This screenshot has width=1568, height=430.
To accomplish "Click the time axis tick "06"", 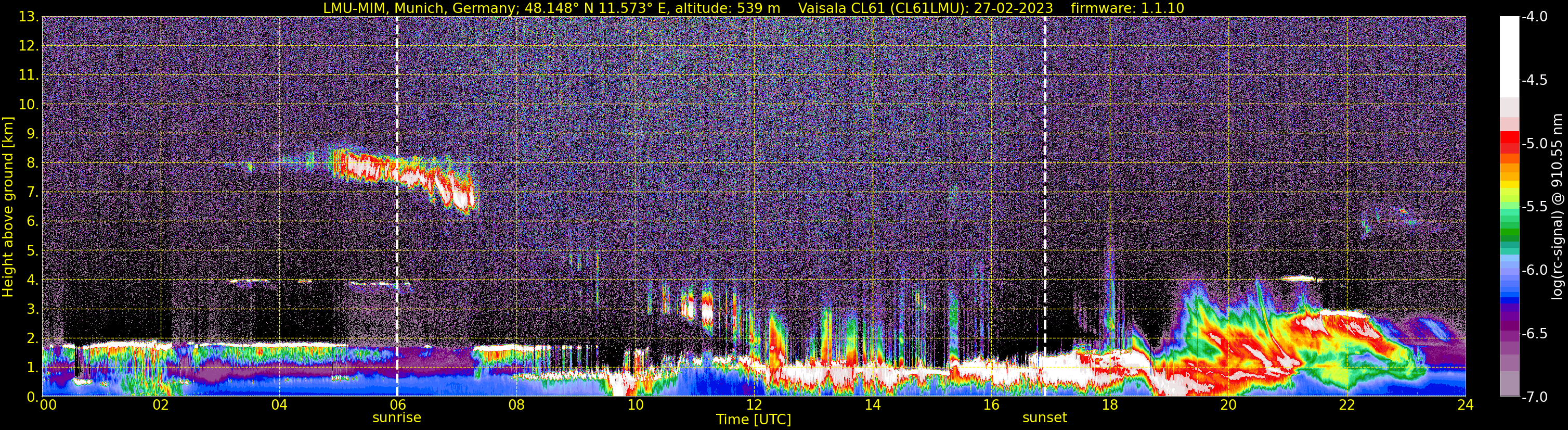I will [x=397, y=405].
